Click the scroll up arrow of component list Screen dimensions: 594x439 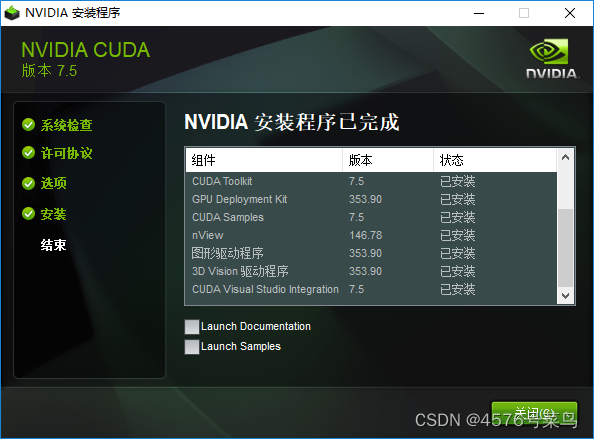click(x=566, y=157)
